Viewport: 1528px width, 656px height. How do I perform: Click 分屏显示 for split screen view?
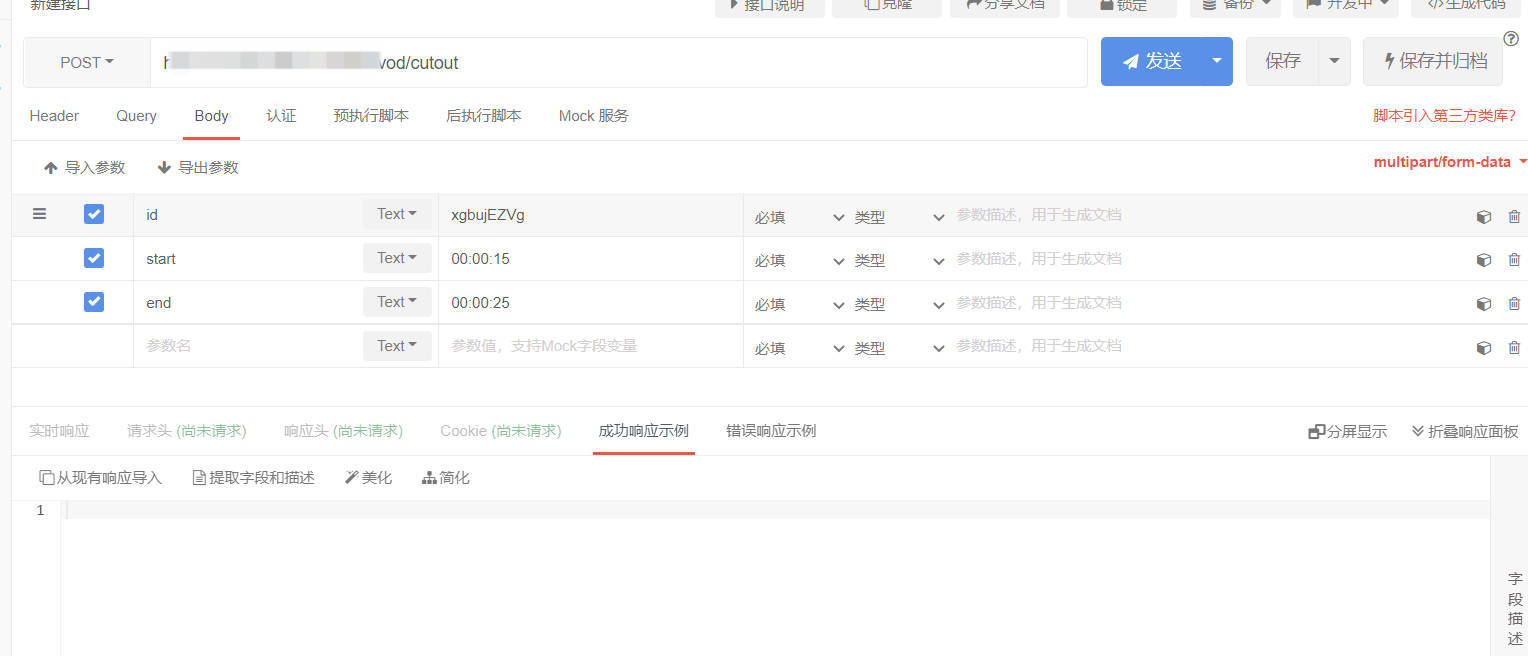pyautogui.click(x=1348, y=432)
